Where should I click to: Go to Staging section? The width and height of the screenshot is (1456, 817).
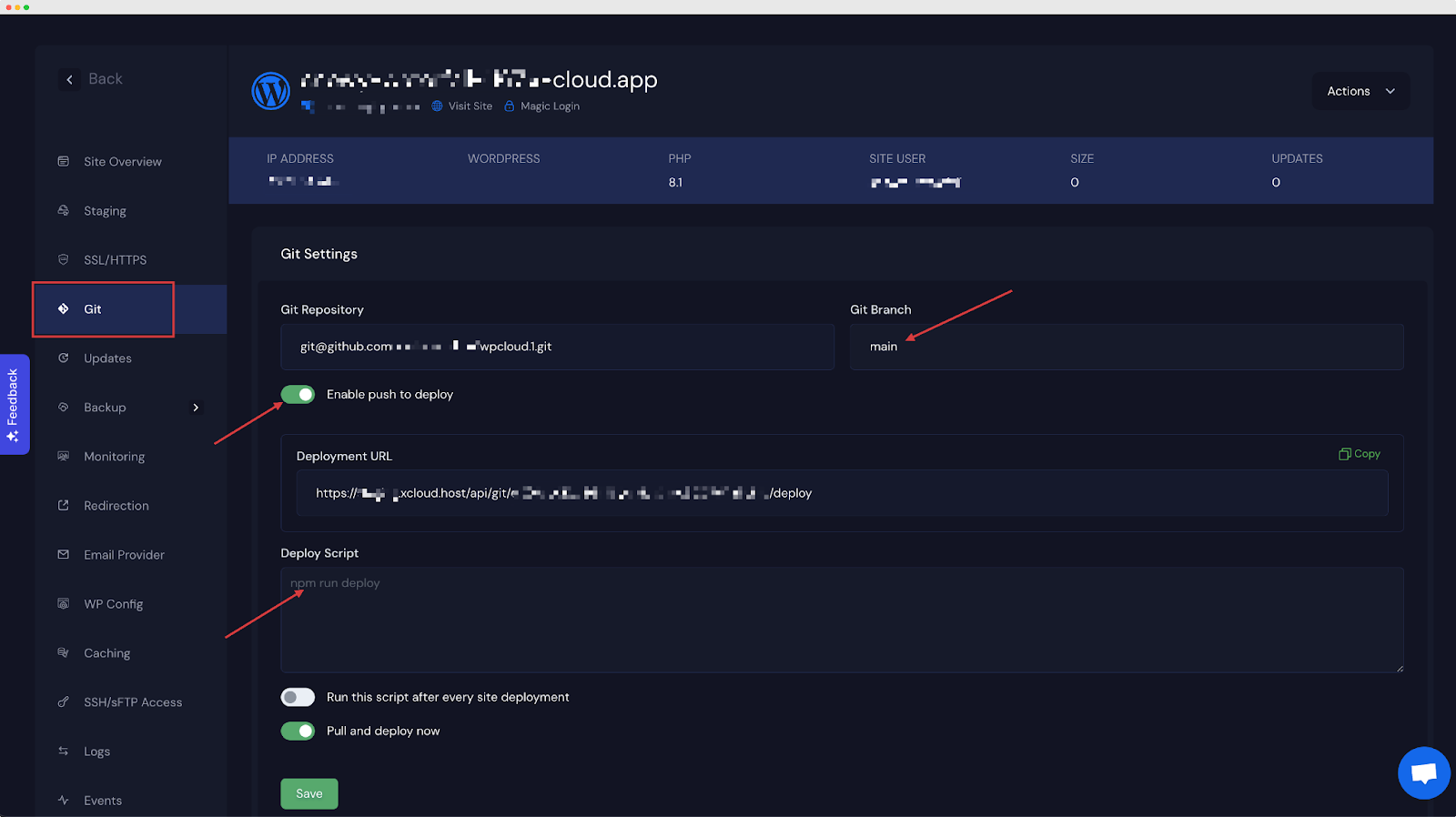click(x=105, y=210)
